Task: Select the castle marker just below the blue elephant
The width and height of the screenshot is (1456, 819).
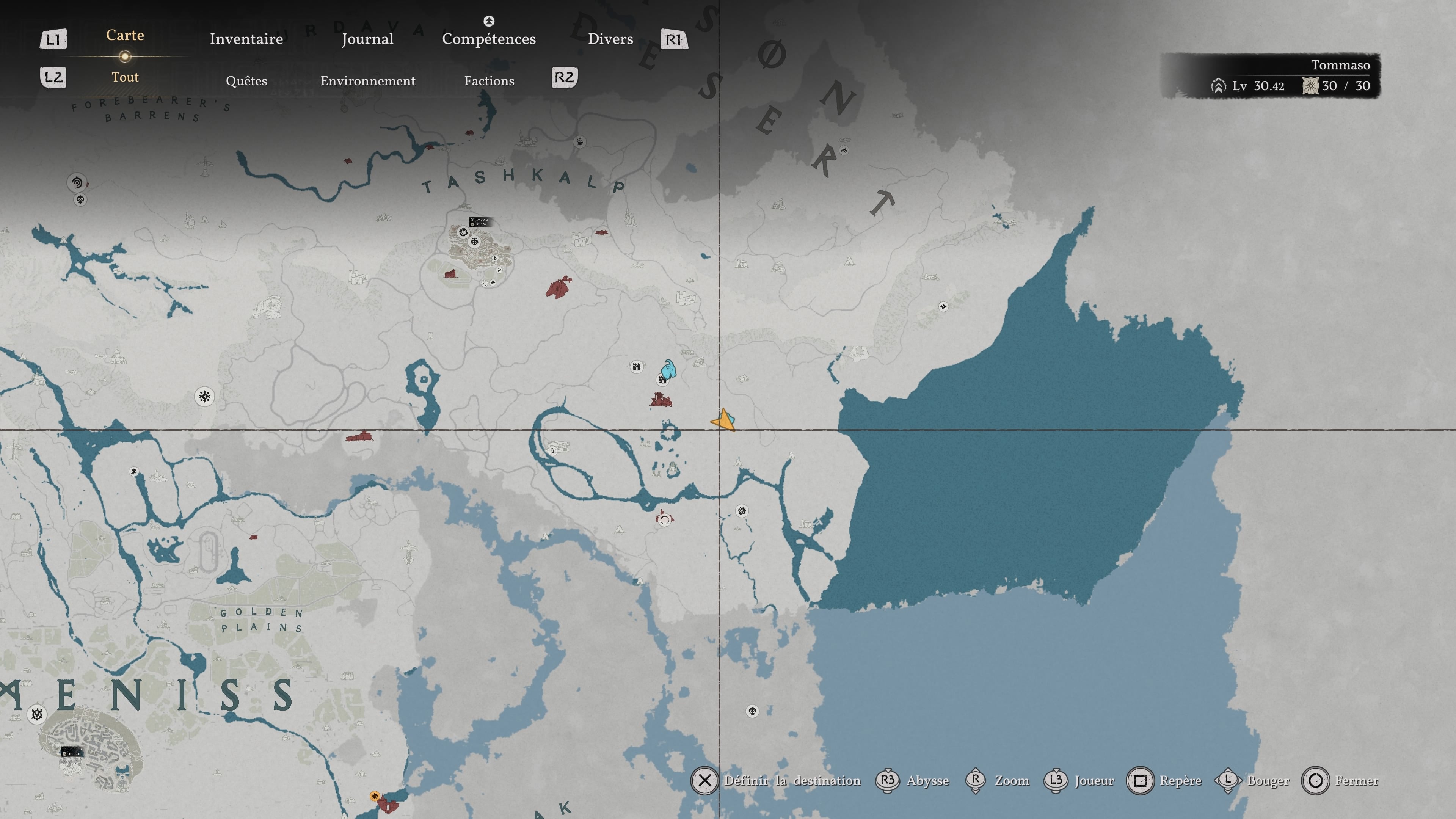Action: [x=663, y=380]
